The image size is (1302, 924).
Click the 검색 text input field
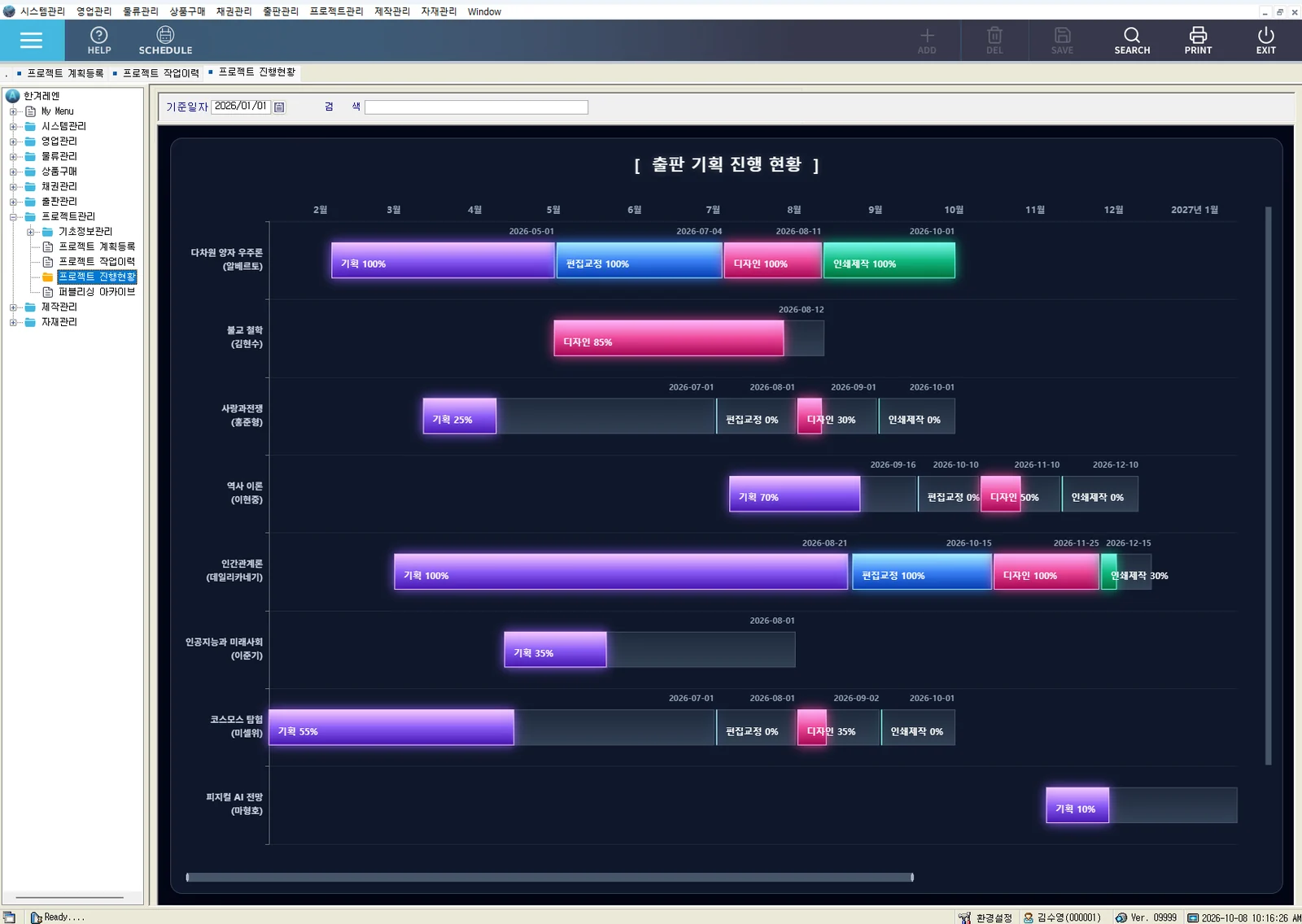476,107
